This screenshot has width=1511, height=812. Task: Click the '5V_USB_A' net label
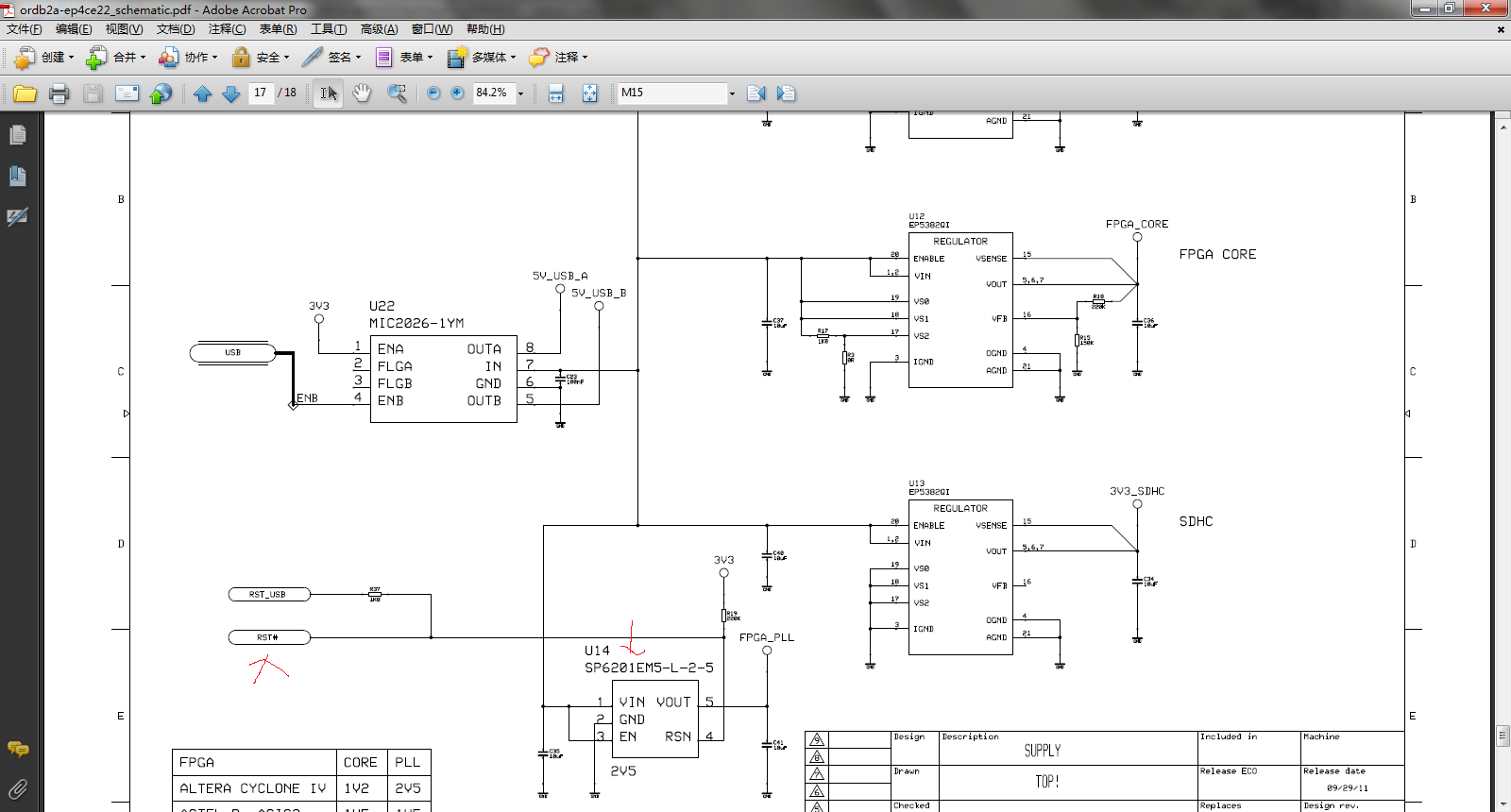click(x=560, y=276)
